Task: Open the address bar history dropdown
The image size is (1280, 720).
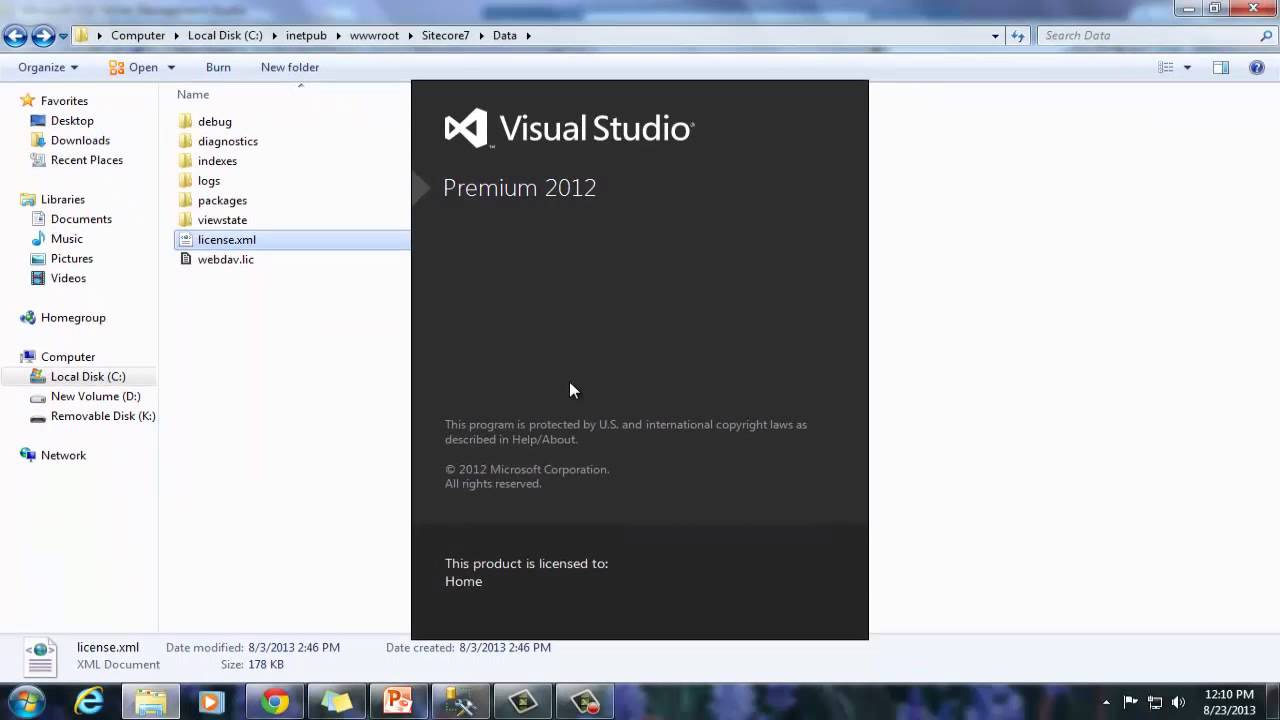Action: (995, 36)
